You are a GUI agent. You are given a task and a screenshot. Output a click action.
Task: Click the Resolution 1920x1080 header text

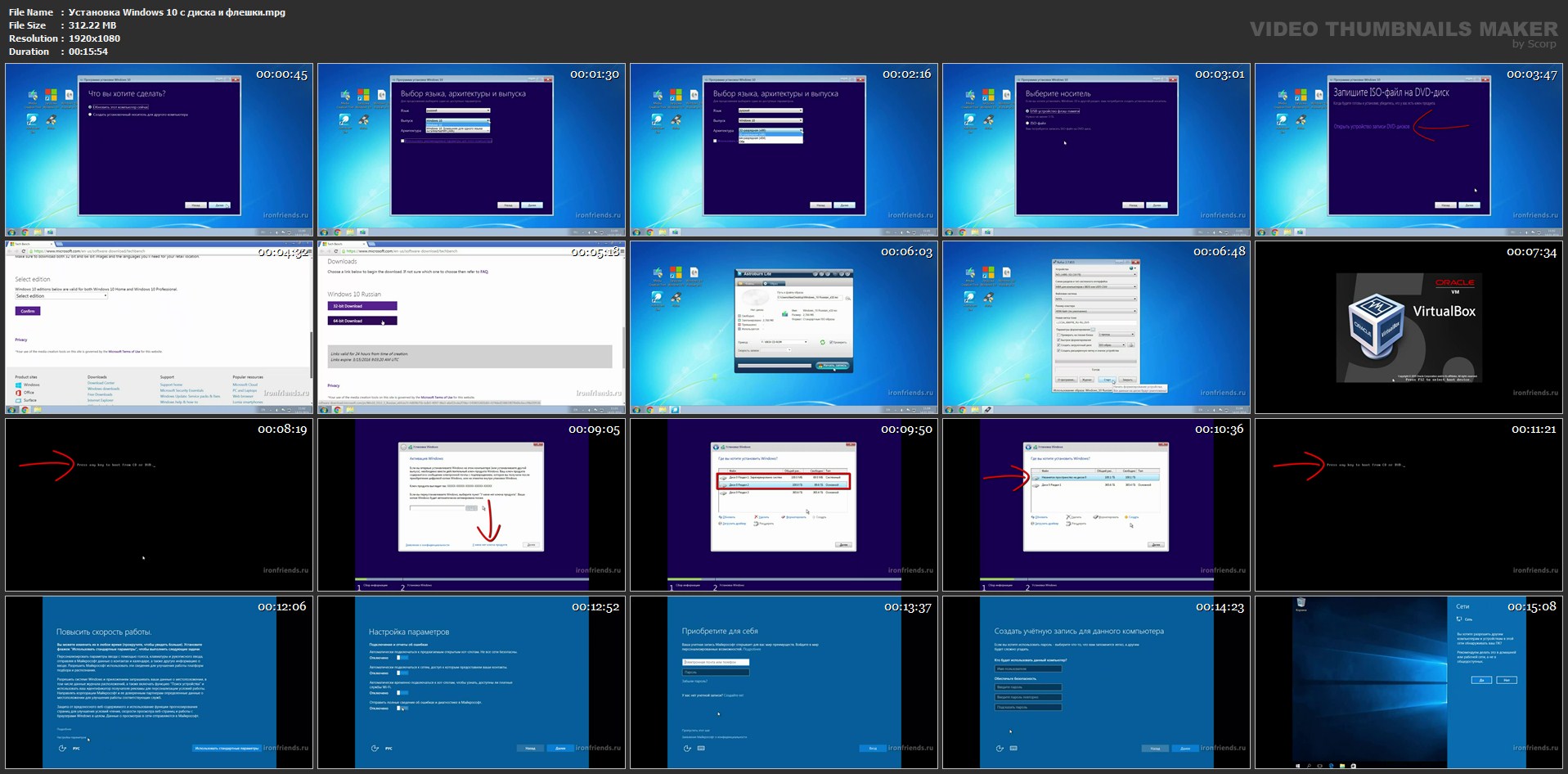[65, 38]
